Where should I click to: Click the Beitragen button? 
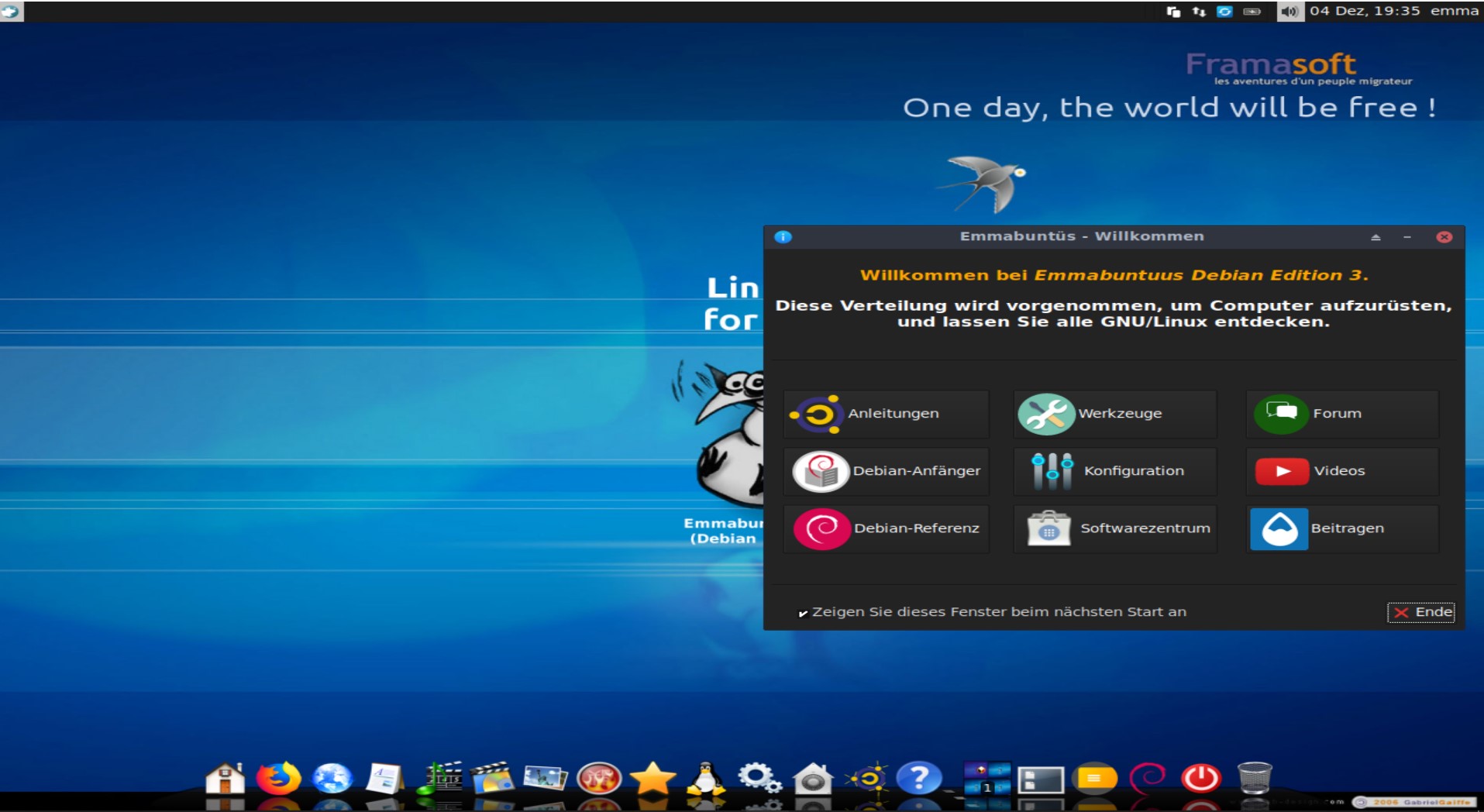tap(1342, 528)
